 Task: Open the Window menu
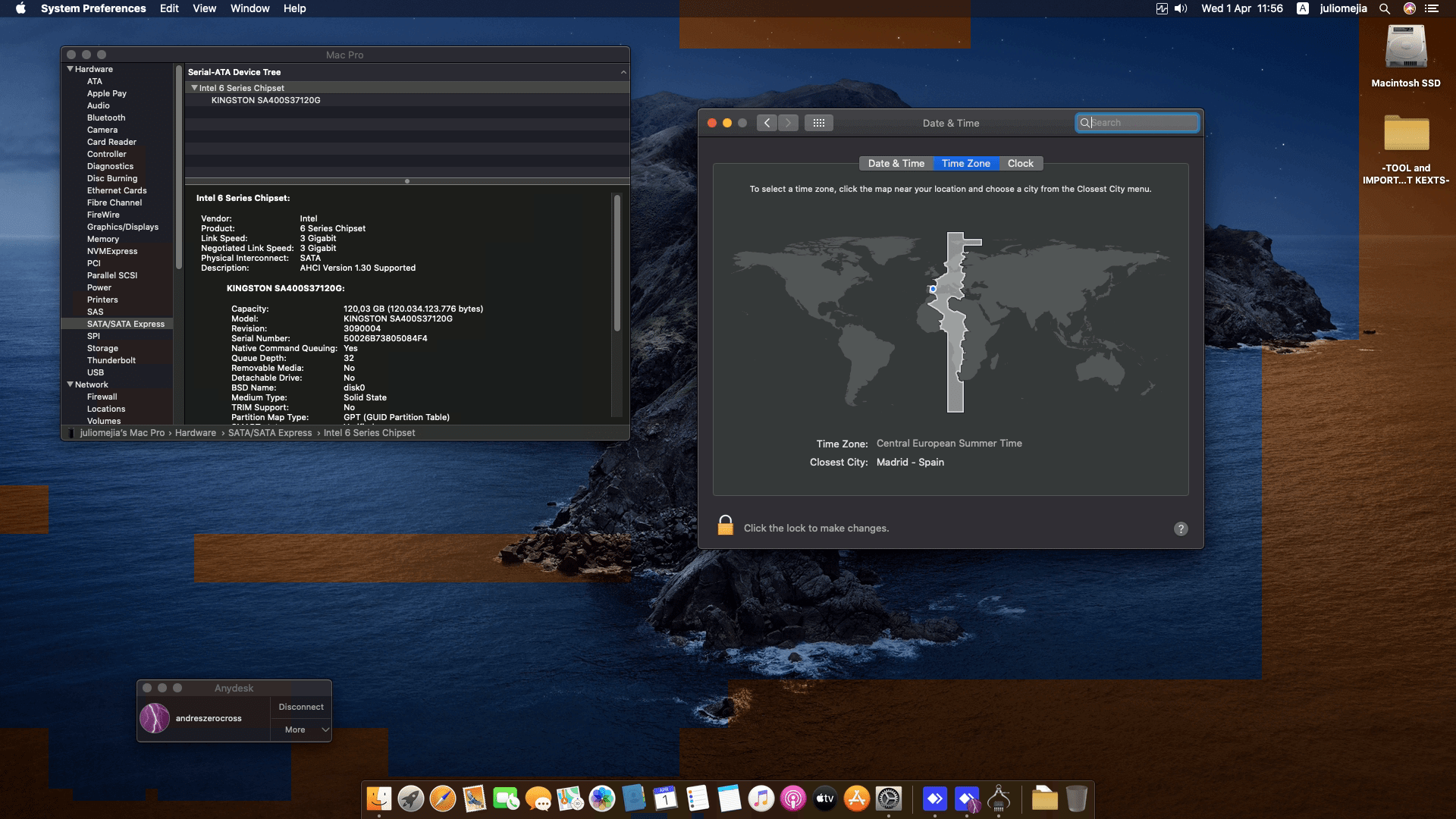[x=250, y=8]
